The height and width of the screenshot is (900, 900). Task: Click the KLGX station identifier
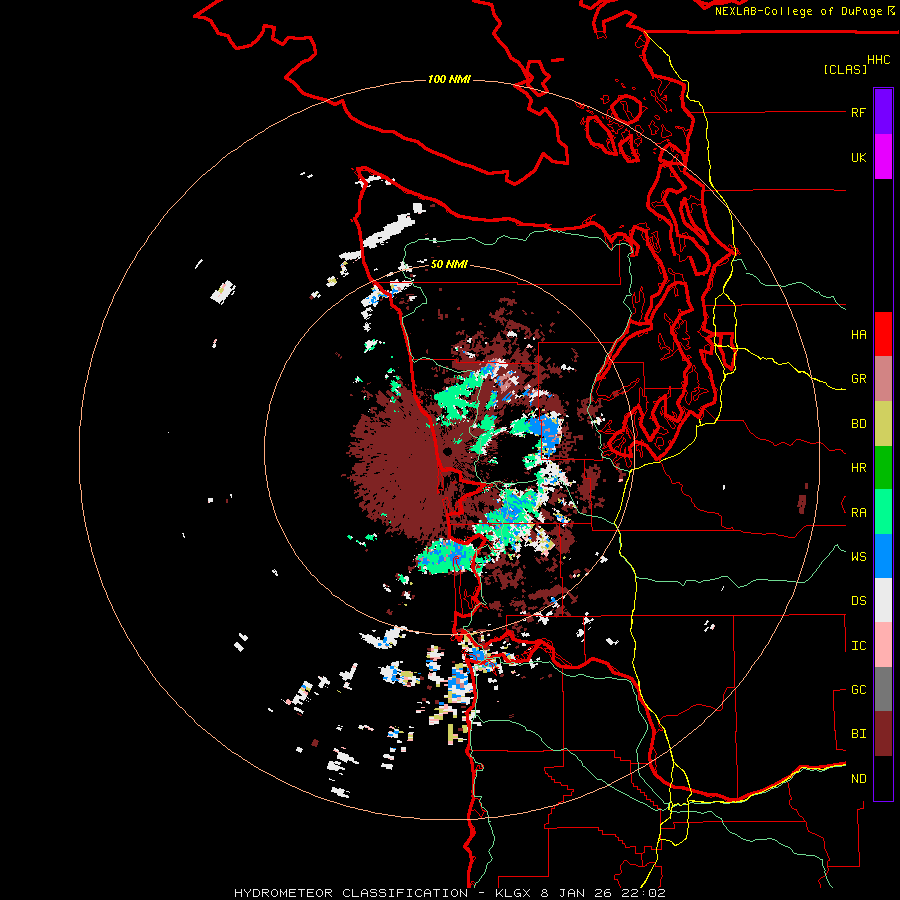pos(514,893)
